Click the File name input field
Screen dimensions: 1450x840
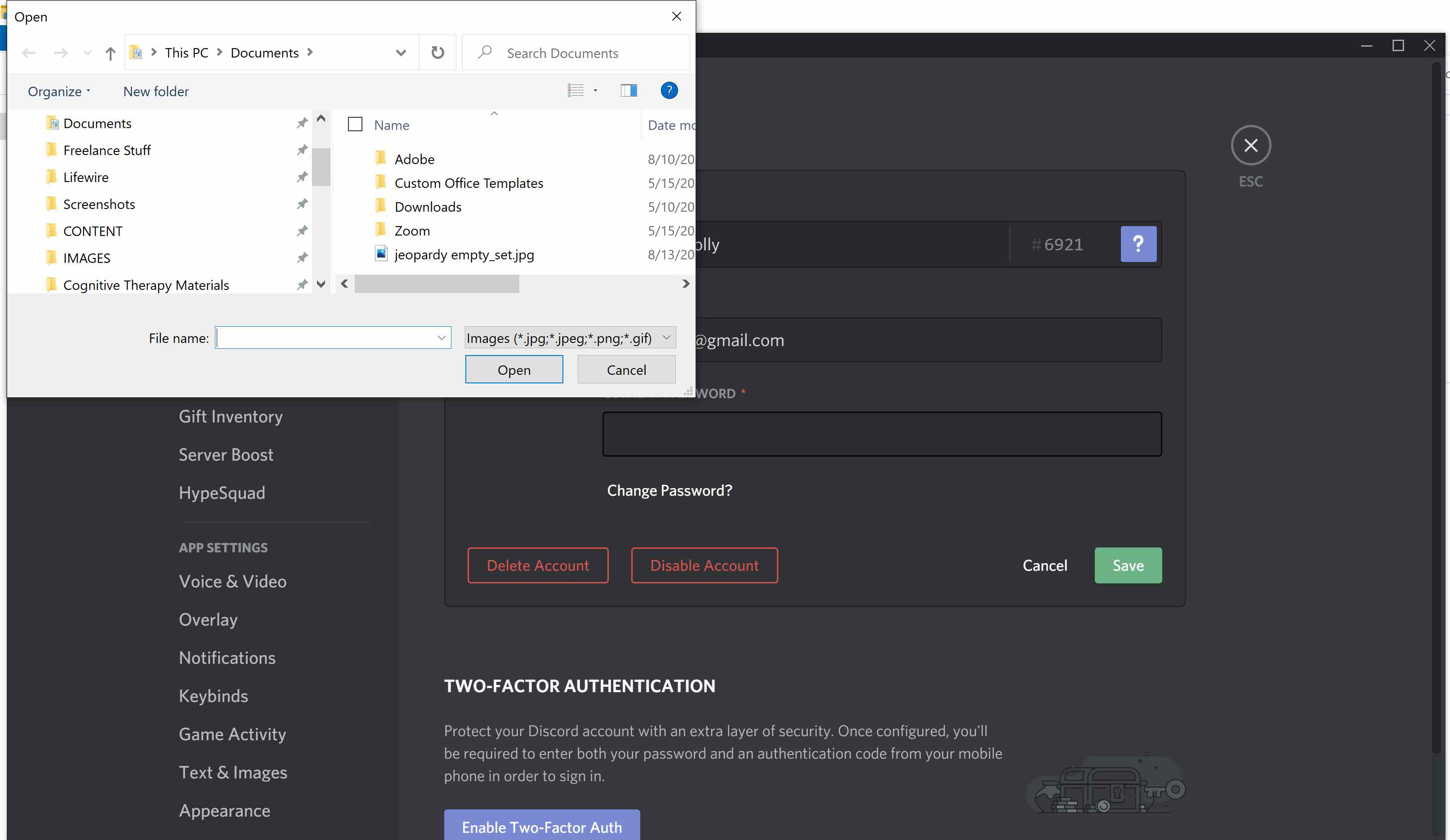pyautogui.click(x=329, y=337)
